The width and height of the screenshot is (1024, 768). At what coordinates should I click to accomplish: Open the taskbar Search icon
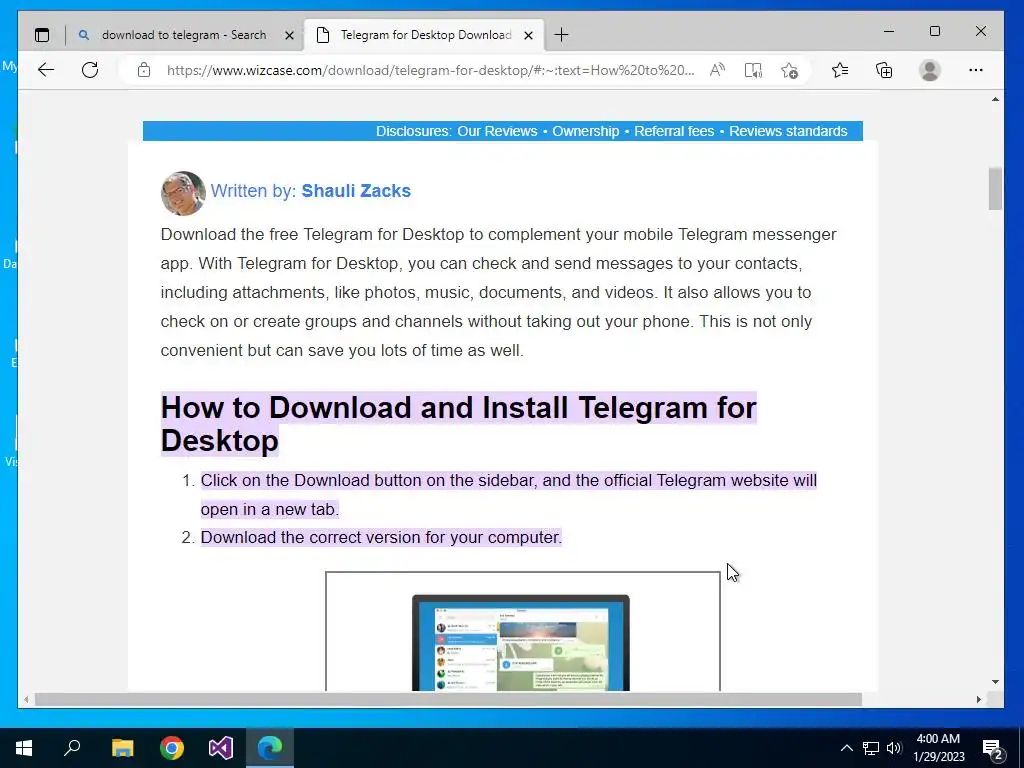(72, 748)
